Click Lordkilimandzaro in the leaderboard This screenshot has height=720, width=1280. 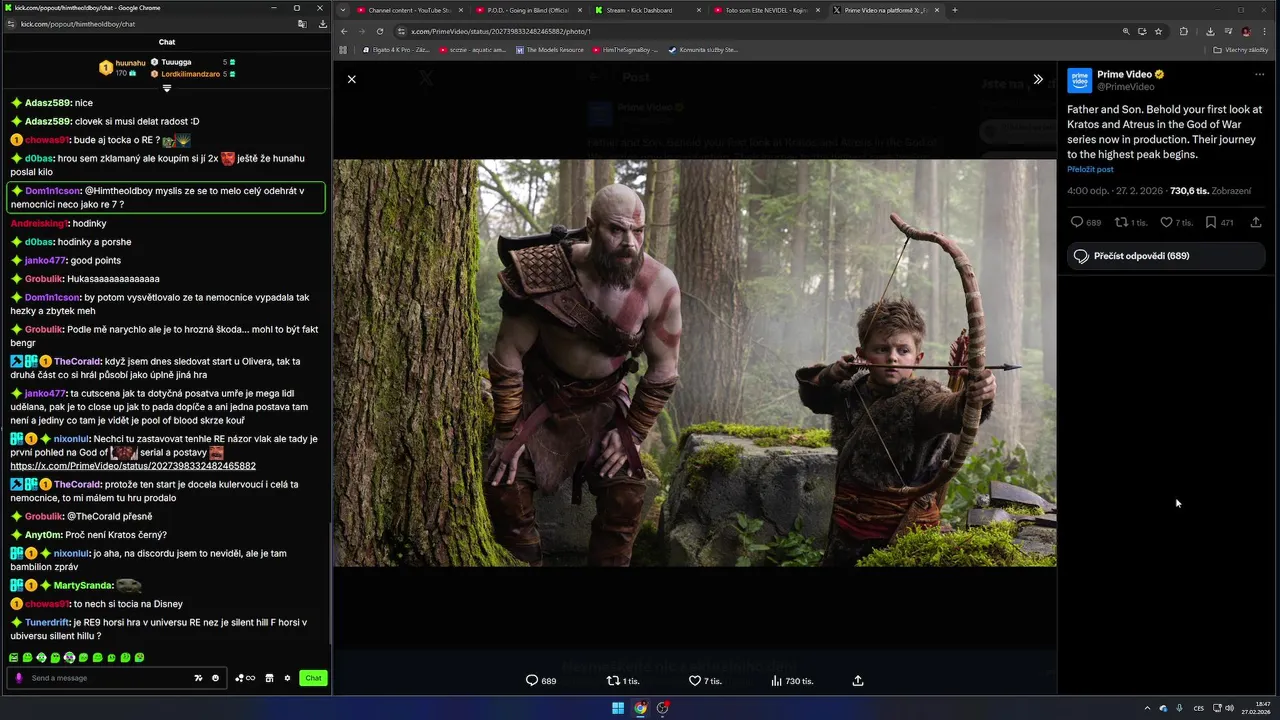(x=190, y=74)
